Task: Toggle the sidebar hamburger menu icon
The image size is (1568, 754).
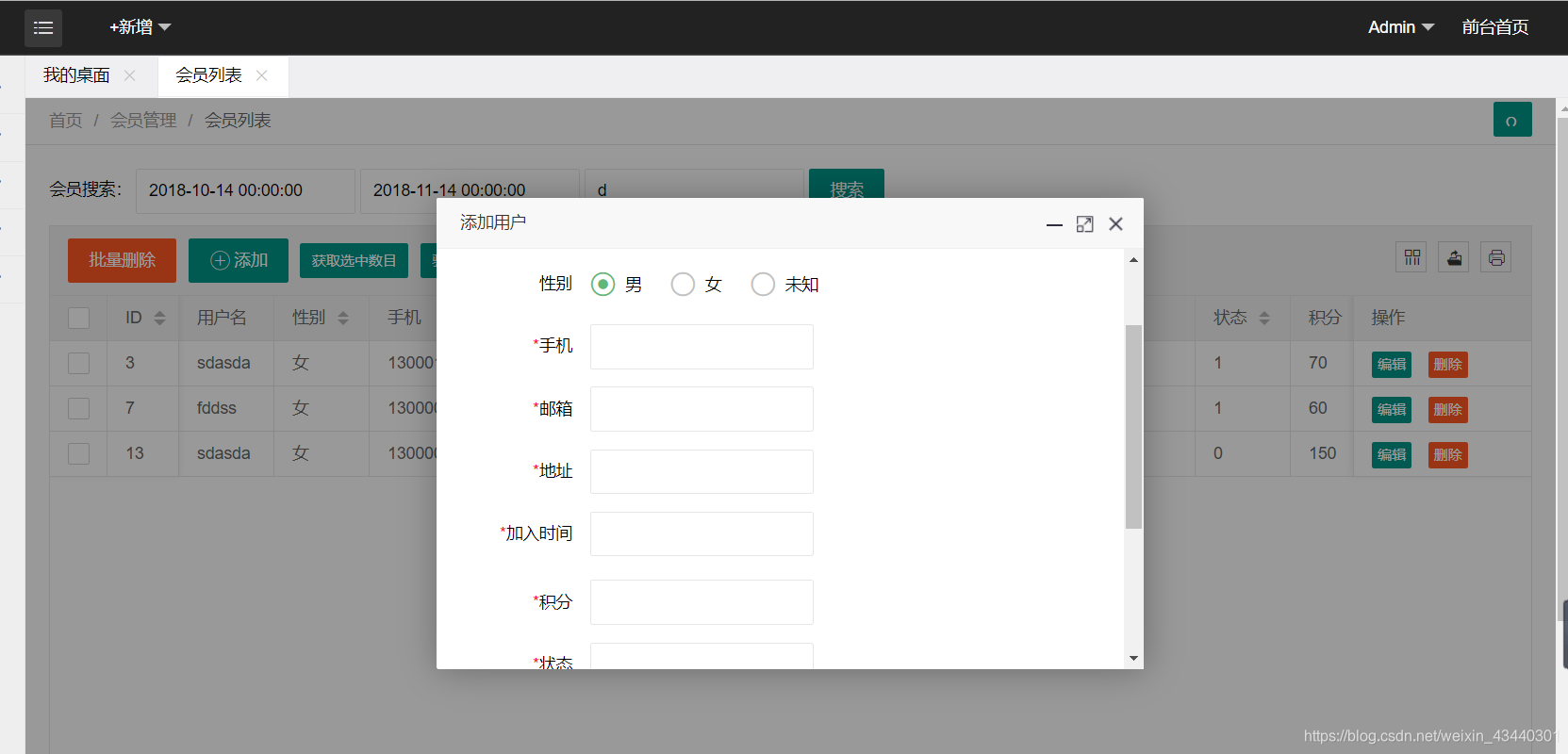Action: click(43, 28)
